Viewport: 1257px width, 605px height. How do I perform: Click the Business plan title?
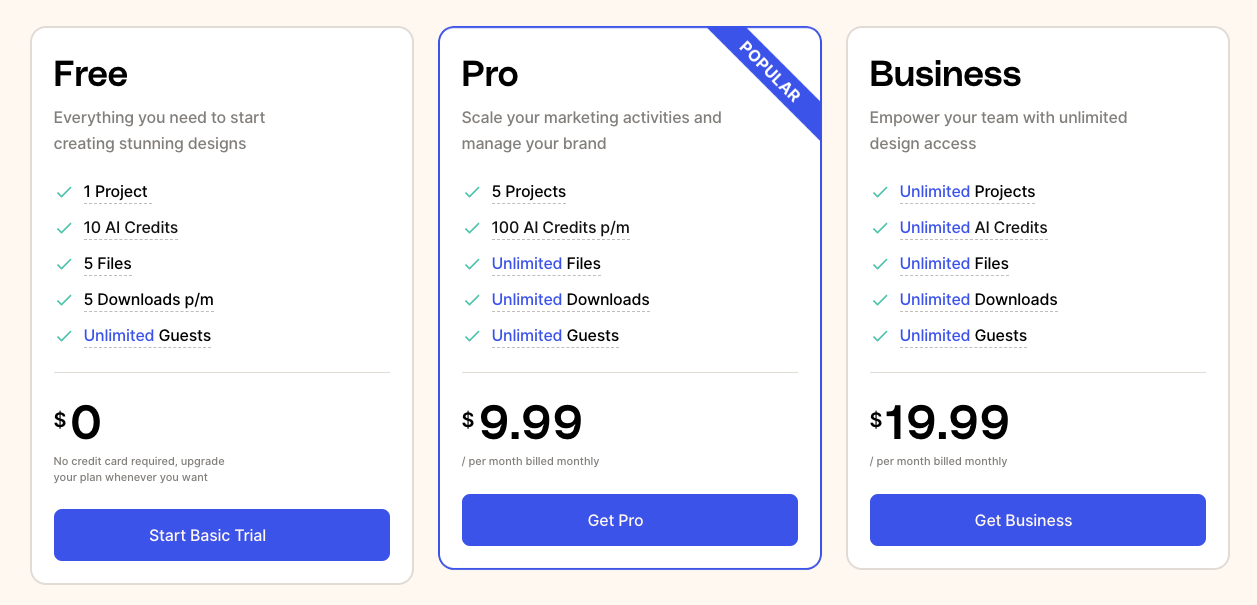point(945,74)
